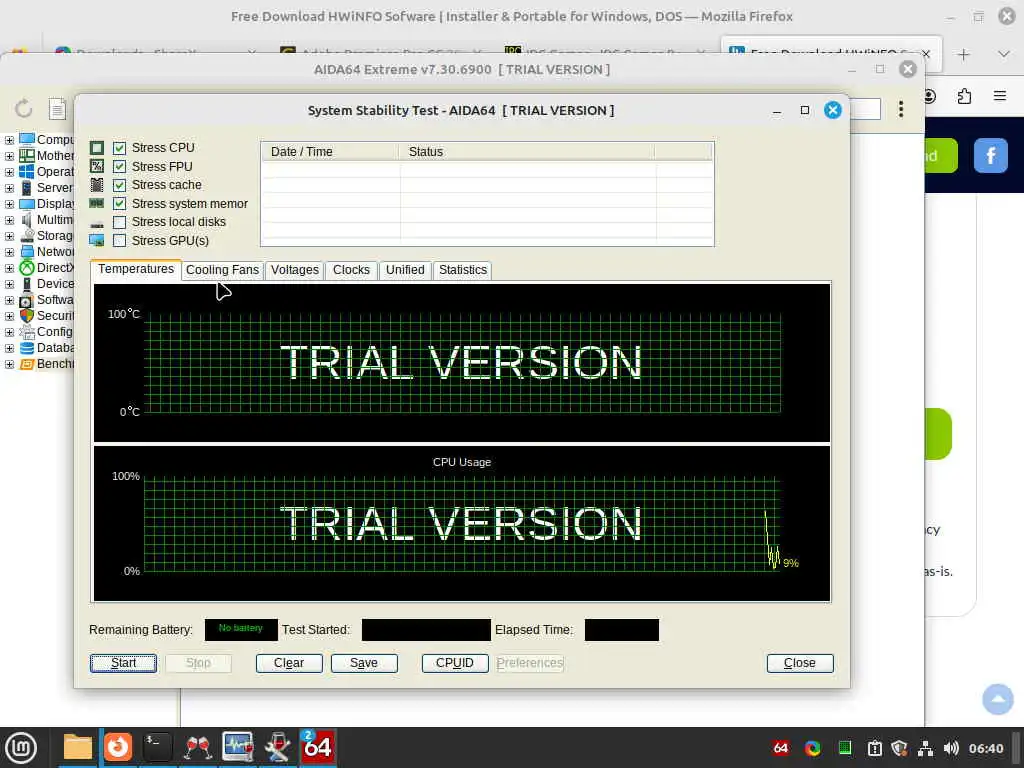Disable the Stress cache checkbox
This screenshot has height=768, width=1024.
[120, 185]
